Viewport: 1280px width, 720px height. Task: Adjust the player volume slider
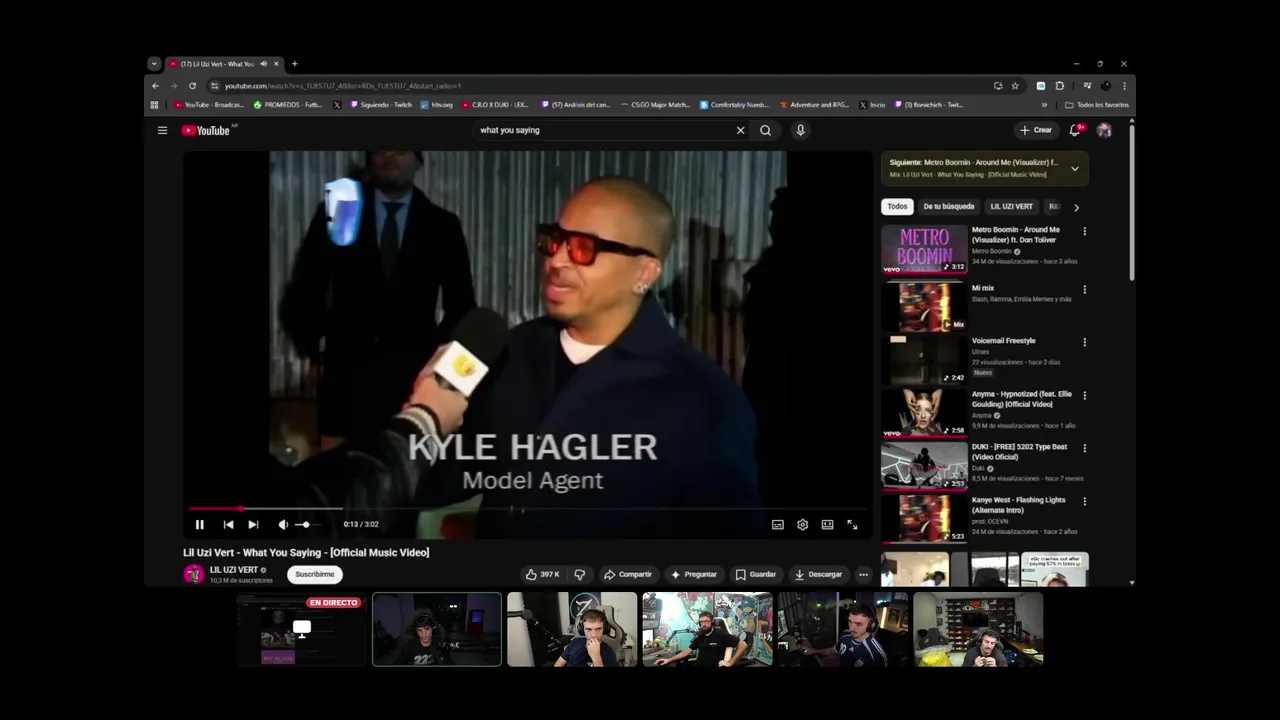pyautogui.click(x=306, y=524)
